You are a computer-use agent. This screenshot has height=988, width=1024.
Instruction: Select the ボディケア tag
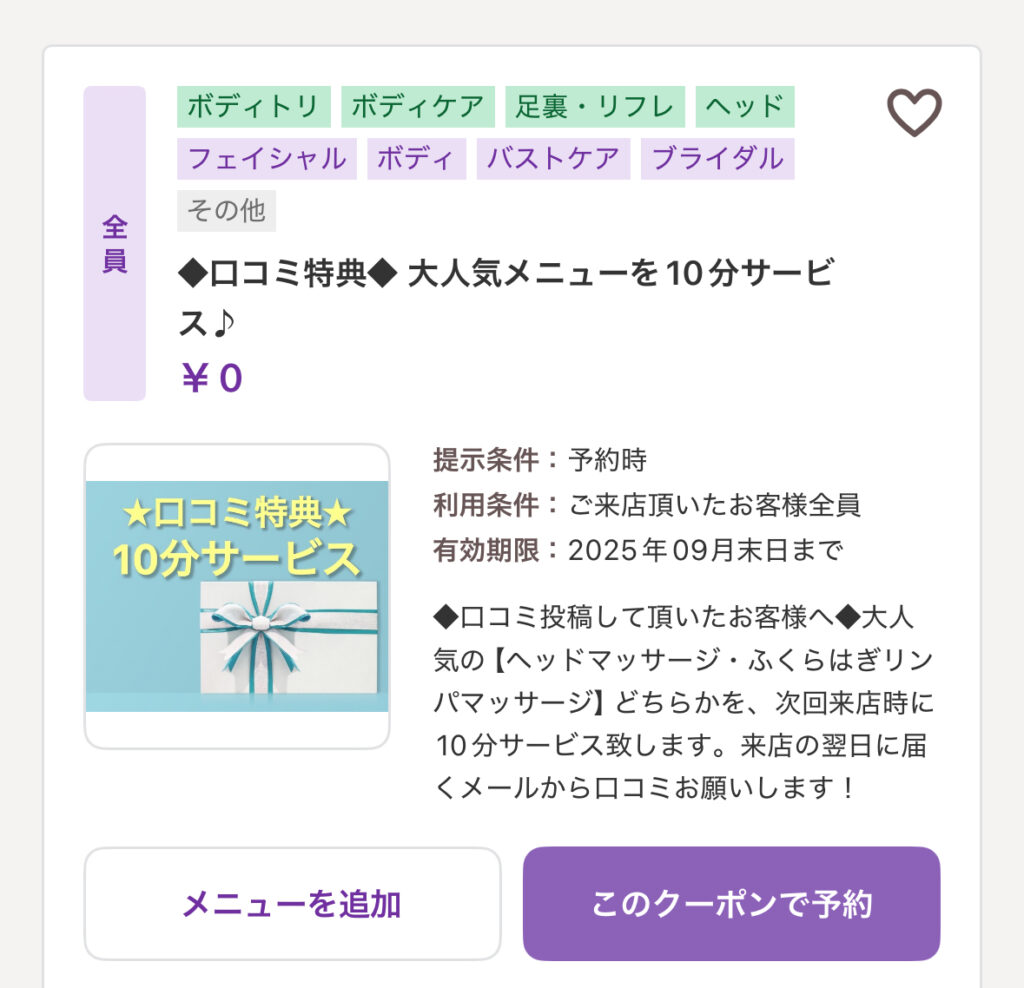[x=418, y=106]
